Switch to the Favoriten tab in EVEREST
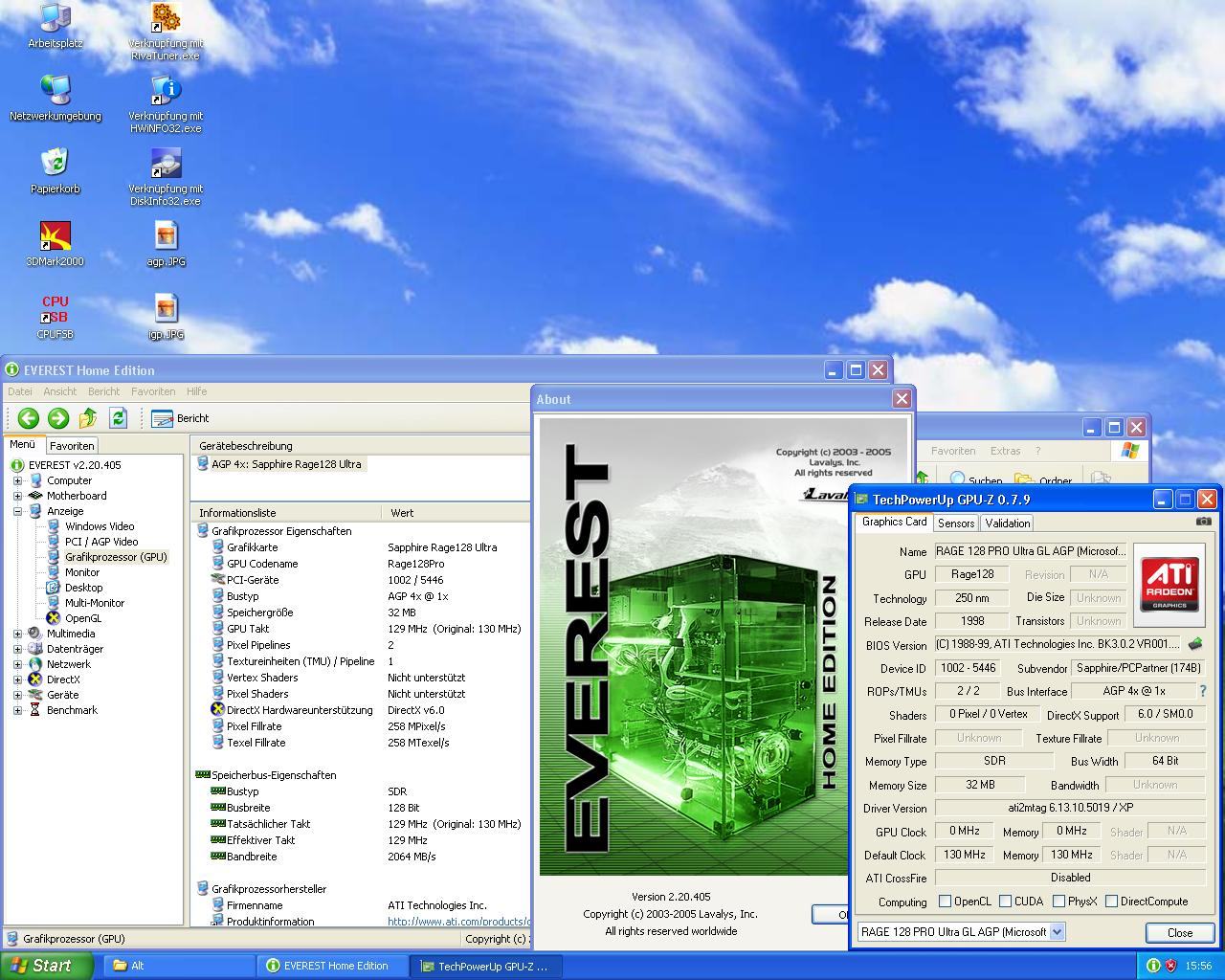This screenshot has width=1225, height=980. pyautogui.click(x=72, y=446)
